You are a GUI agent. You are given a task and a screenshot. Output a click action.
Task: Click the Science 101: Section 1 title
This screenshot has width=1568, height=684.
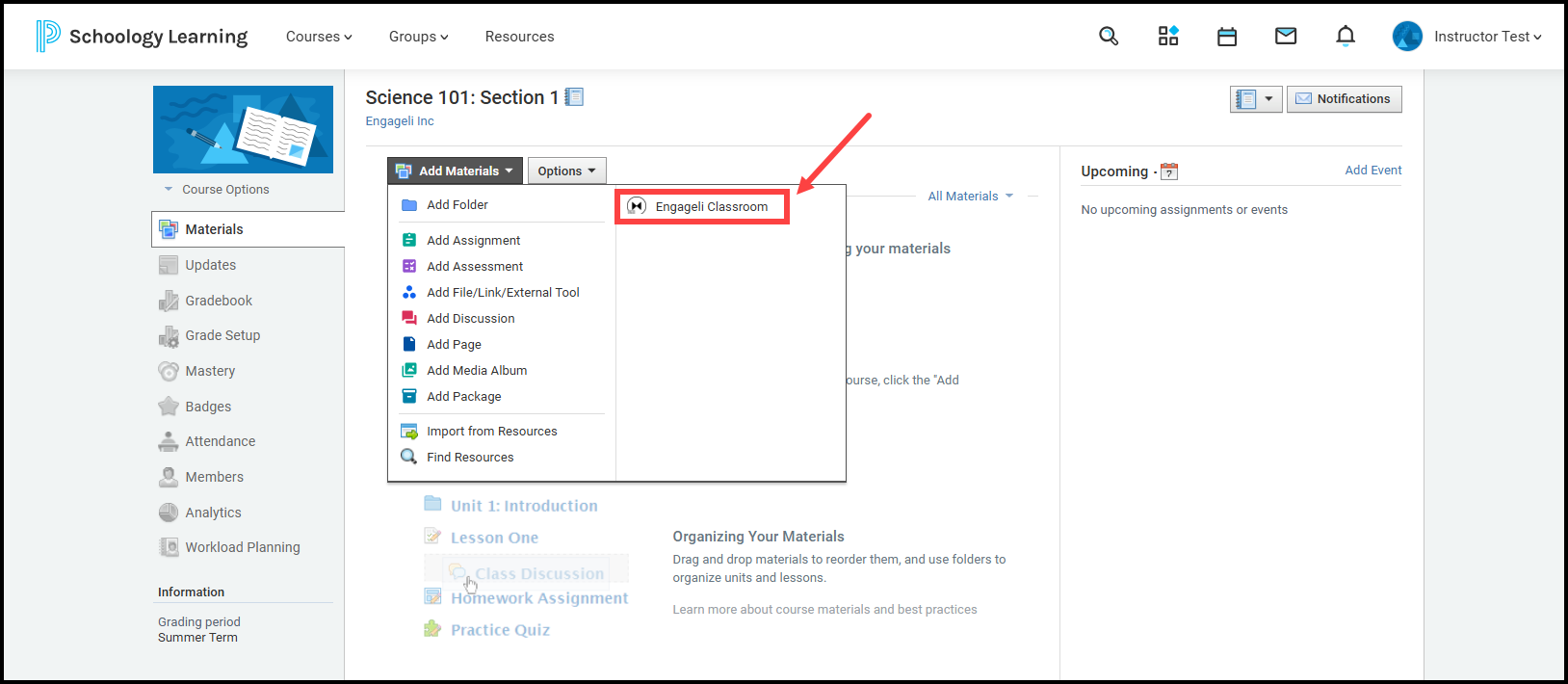pyautogui.click(x=461, y=97)
